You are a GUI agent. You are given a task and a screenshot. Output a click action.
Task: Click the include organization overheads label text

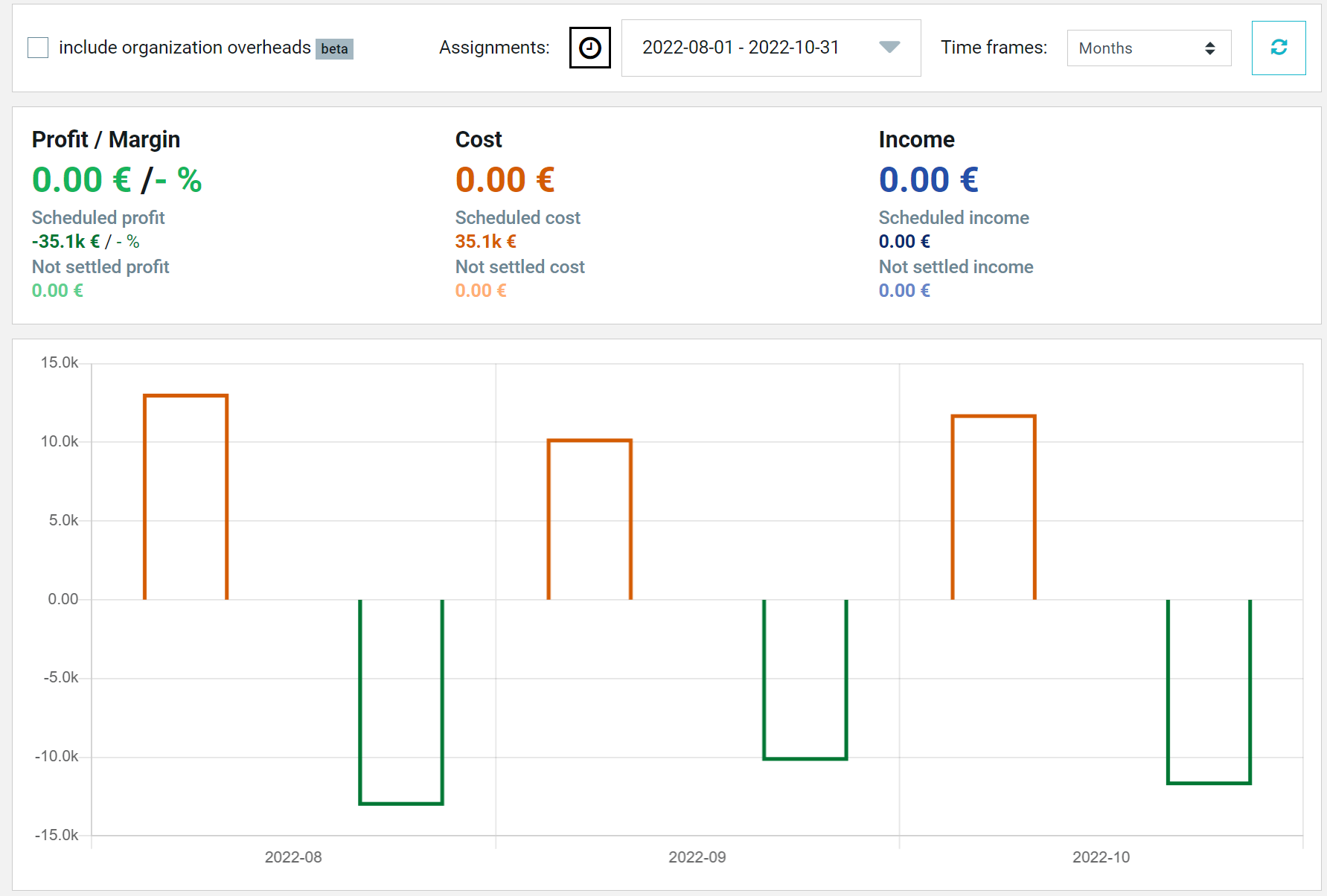click(x=185, y=48)
